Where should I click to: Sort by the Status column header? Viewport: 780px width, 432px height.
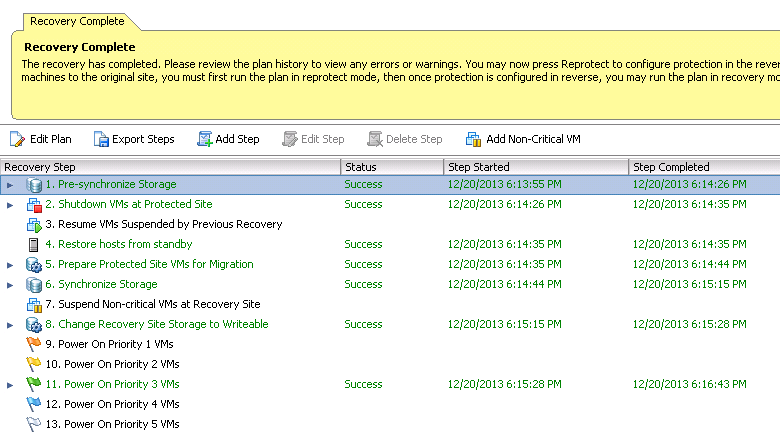point(392,167)
